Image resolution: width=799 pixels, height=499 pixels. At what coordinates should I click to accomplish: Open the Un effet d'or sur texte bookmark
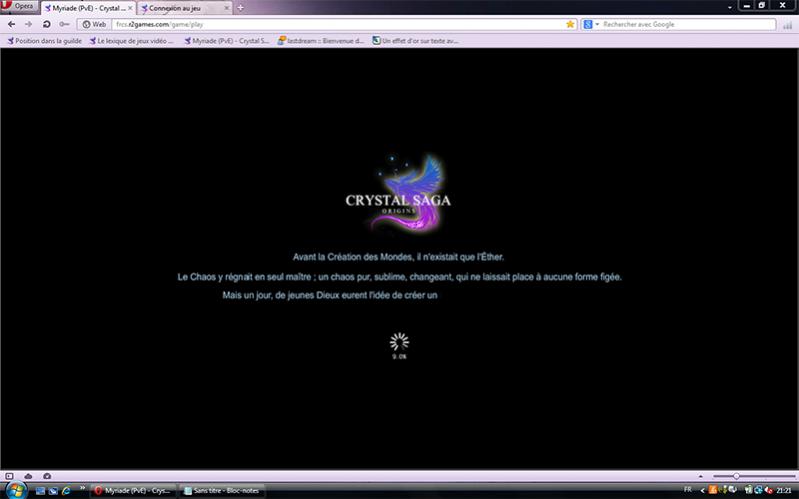(415, 41)
